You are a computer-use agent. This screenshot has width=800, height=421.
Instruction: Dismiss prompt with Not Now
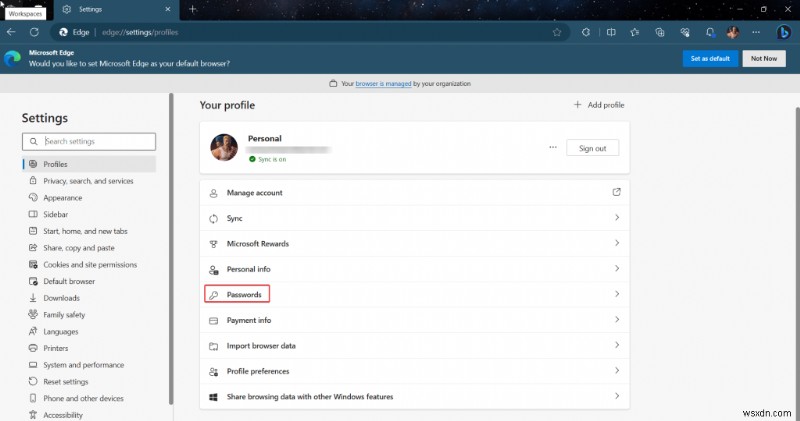point(764,59)
